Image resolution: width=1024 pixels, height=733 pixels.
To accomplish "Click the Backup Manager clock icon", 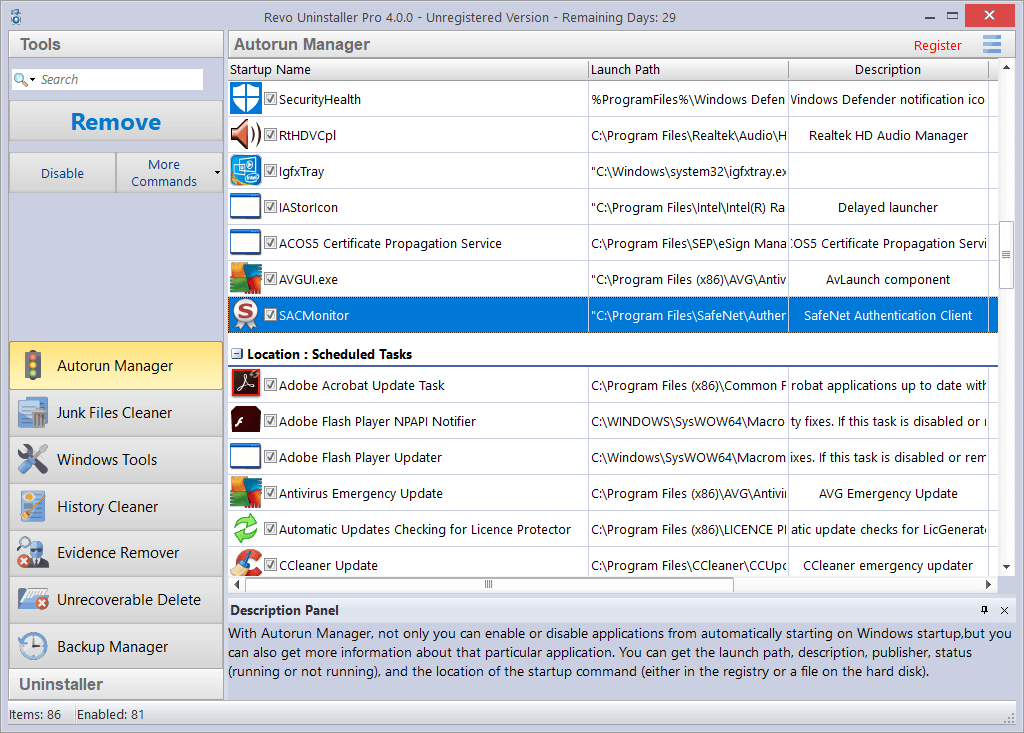I will (x=33, y=646).
